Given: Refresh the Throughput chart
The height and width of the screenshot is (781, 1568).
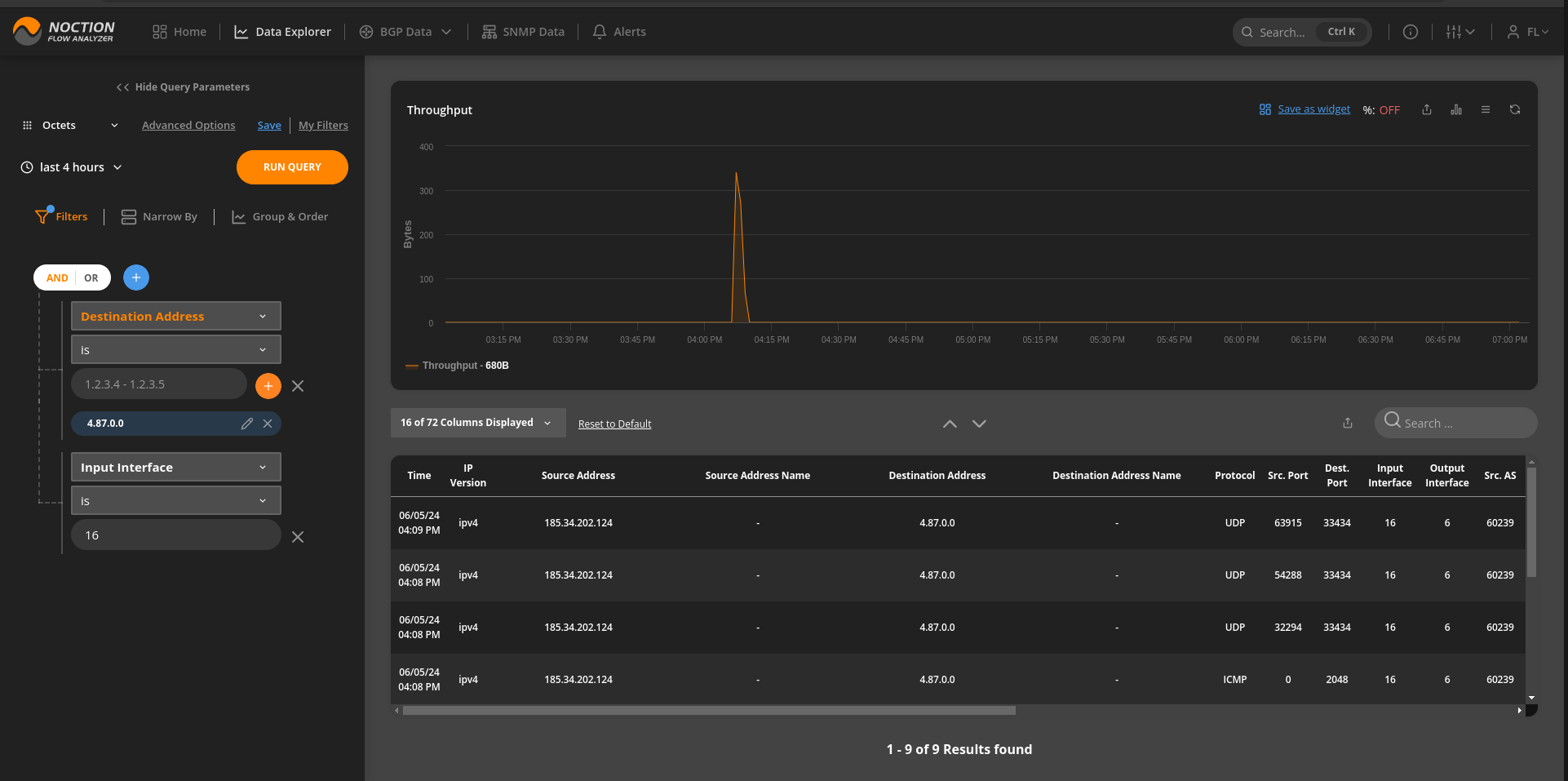Looking at the screenshot, I should coord(1515,109).
